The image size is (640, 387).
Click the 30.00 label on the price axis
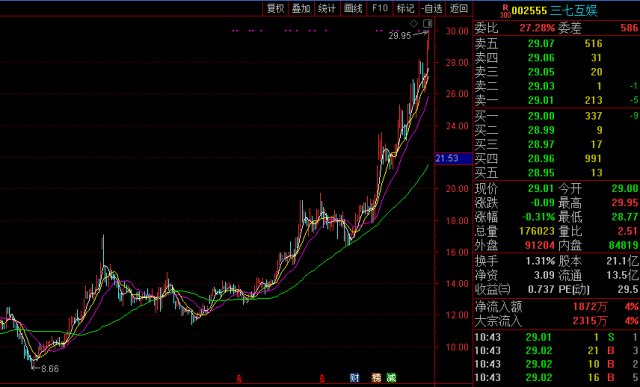457,31
